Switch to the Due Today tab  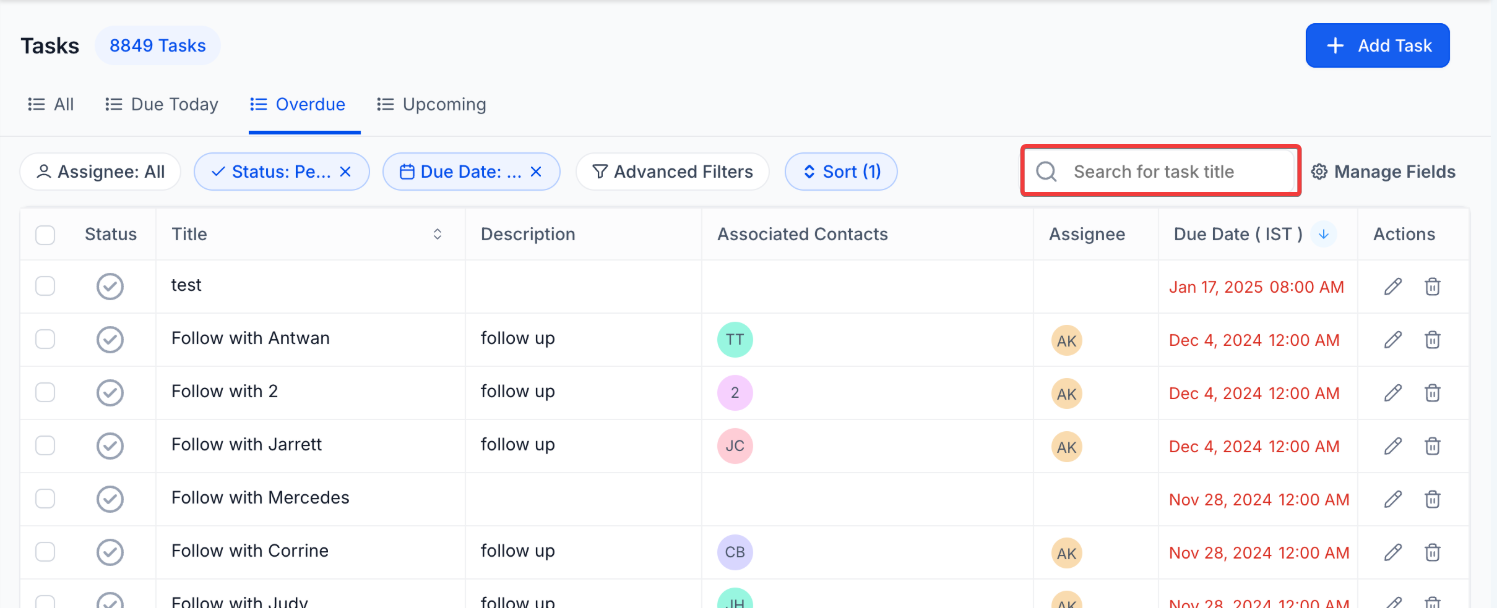click(x=162, y=104)
